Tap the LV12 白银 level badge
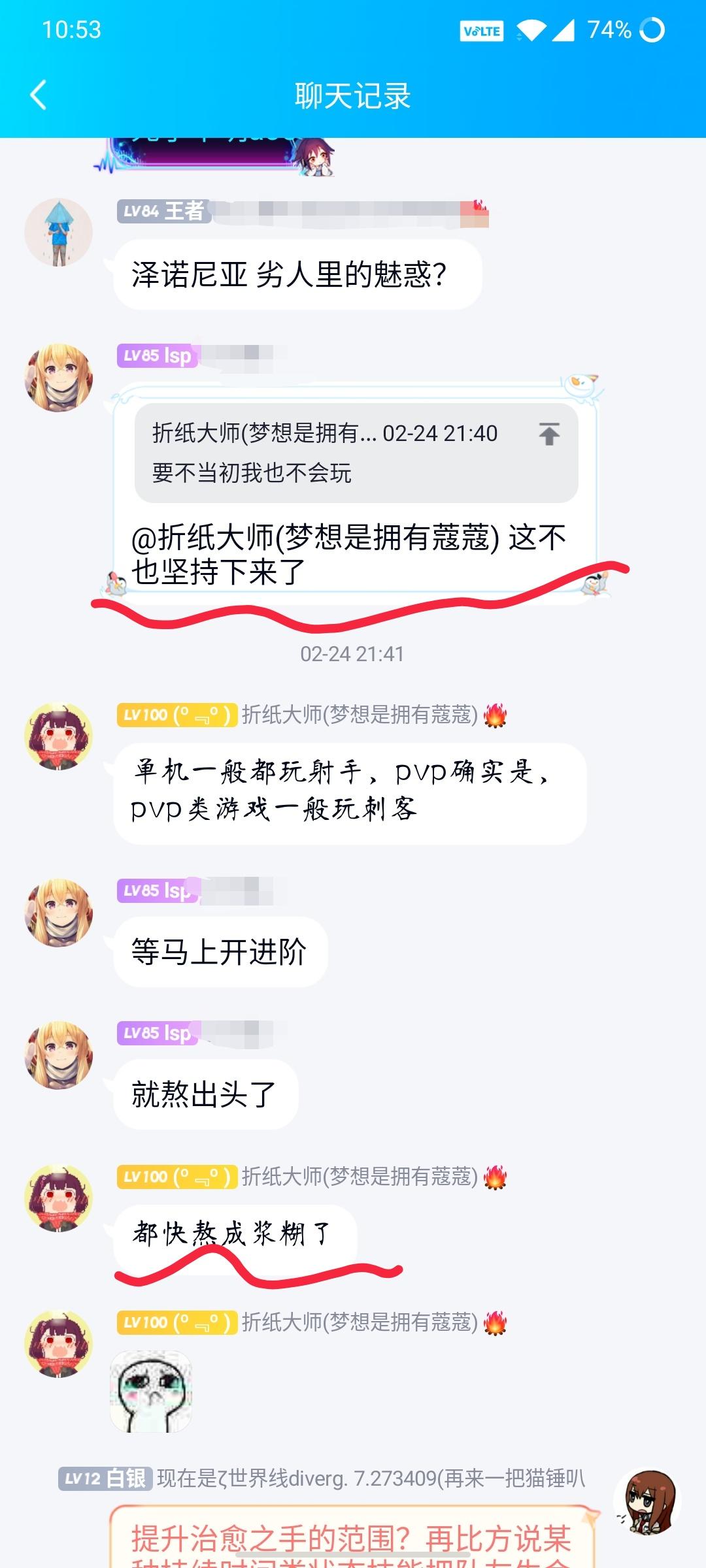 pos(105,1478)
